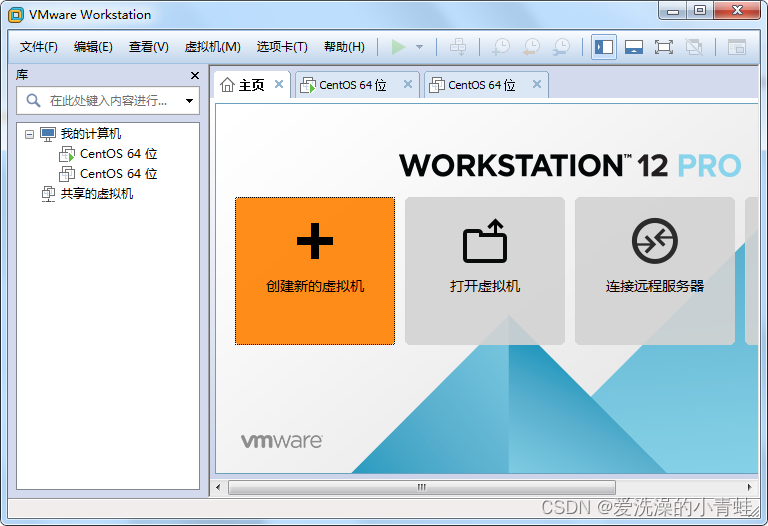768x526 pixels.
Task: Open the power options dropdown arrow
Action: (419, 47)
